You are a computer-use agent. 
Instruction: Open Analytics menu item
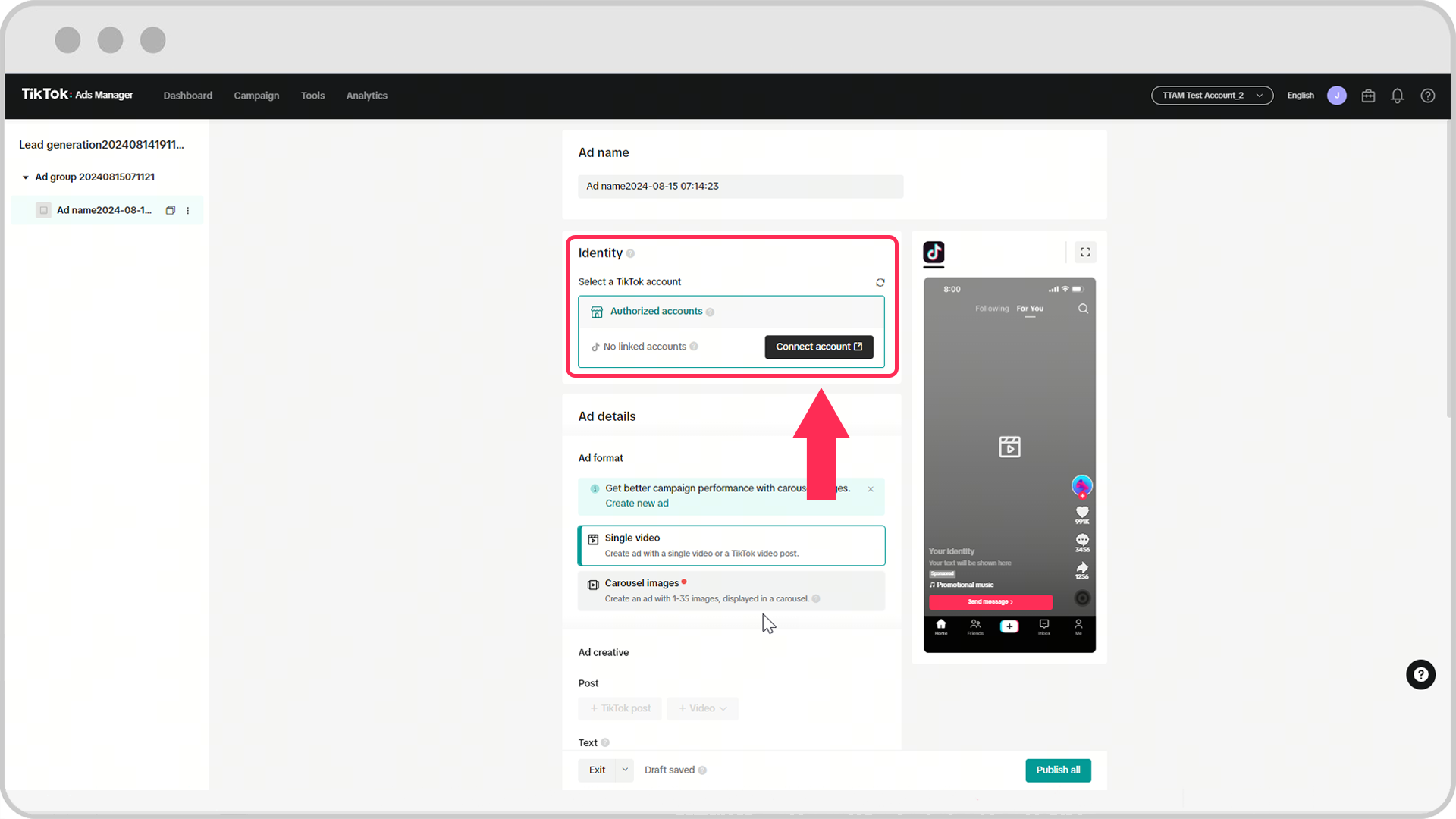coord(366,95)
